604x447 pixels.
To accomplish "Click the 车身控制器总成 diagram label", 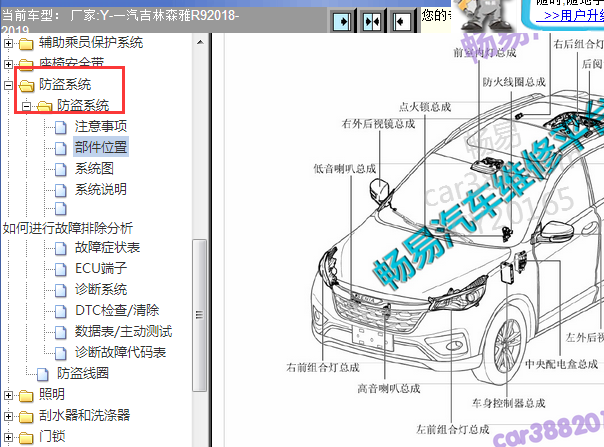I will click(x=508, y=403).
